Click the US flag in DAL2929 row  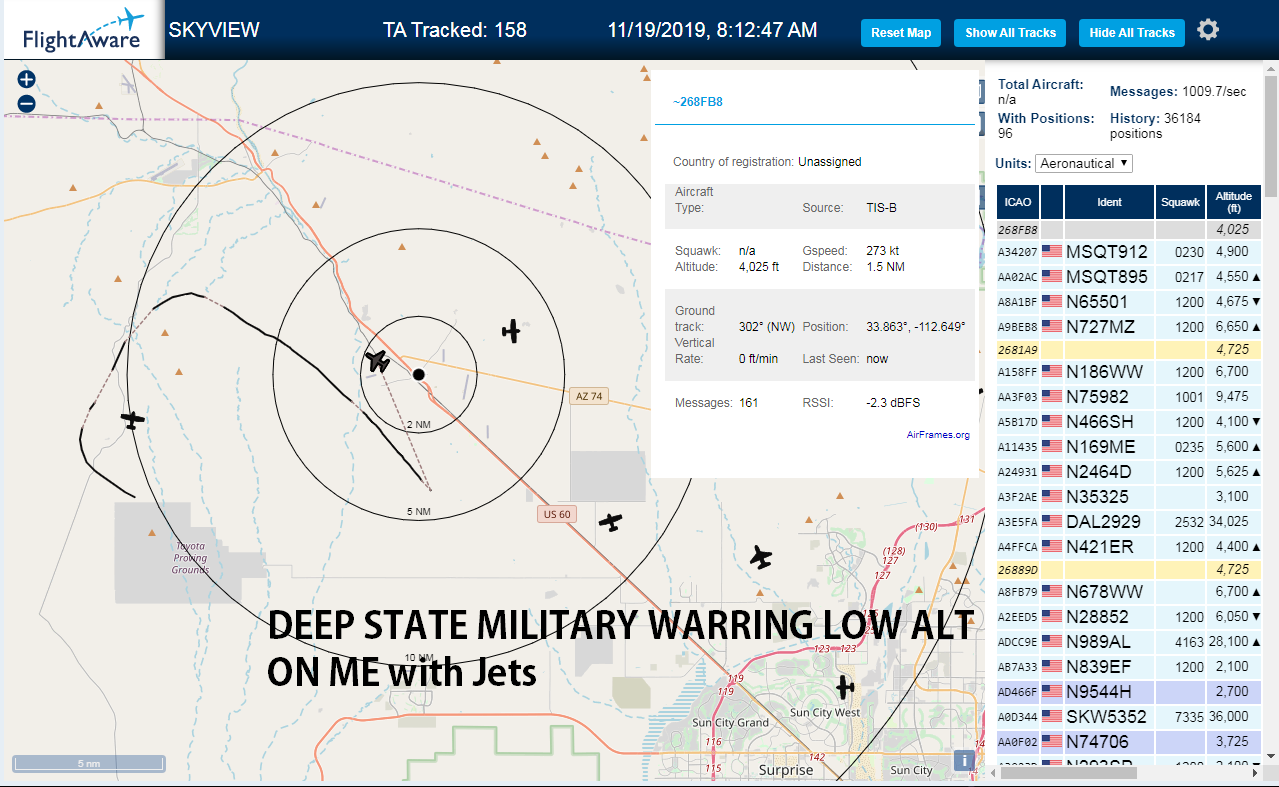[x=1051, y=521]
